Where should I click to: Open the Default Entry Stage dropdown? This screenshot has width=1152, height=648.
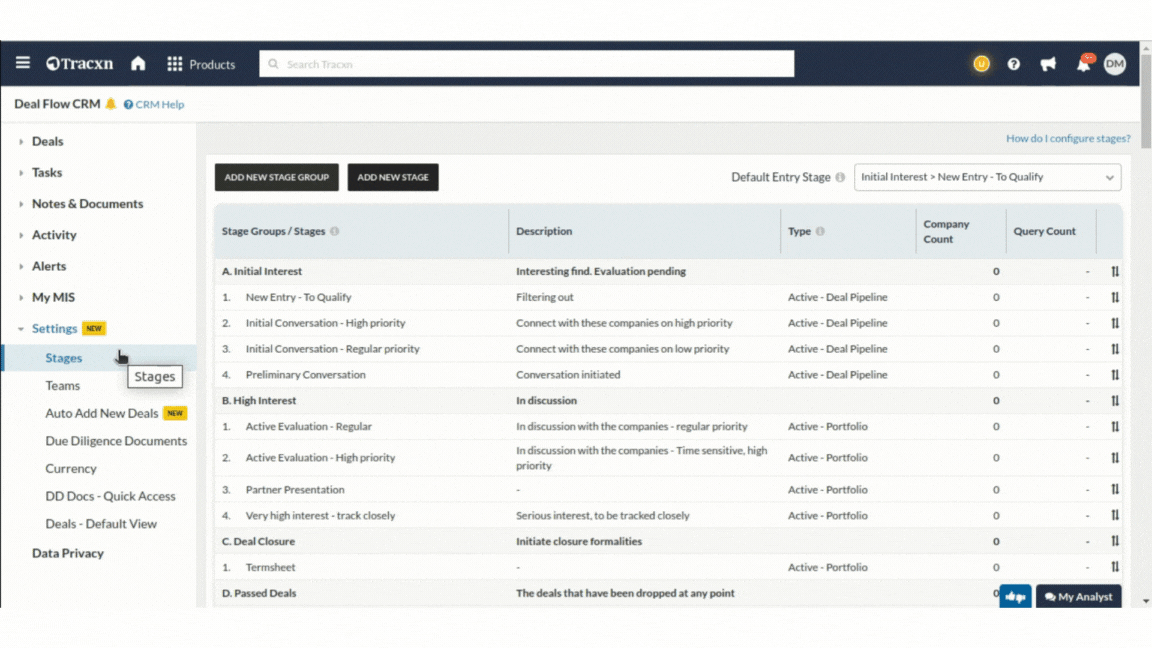tap(987, 177)
